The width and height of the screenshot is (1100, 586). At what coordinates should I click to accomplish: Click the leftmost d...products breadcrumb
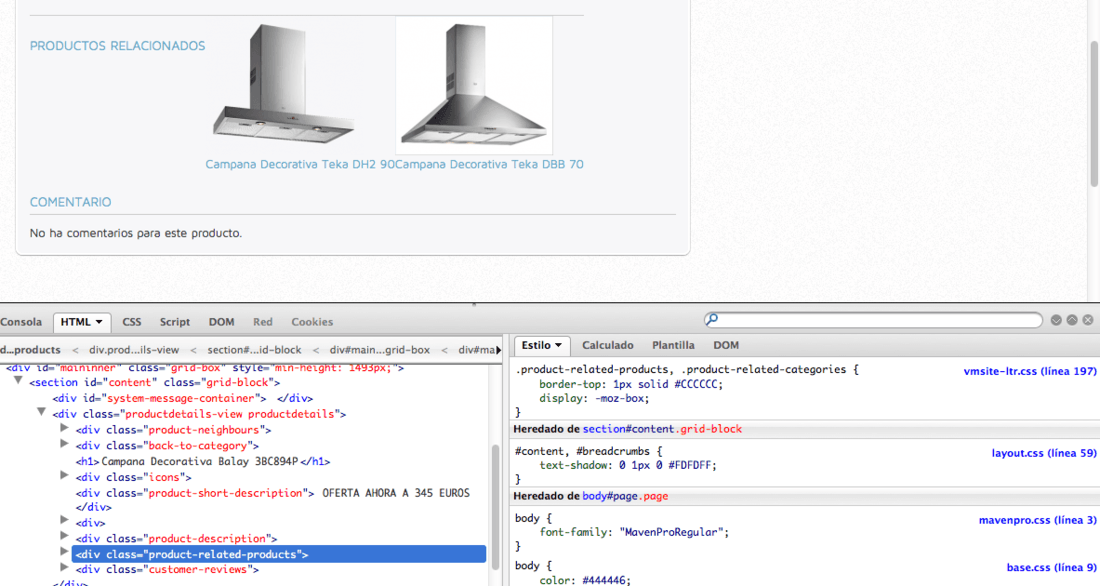[30, 349]
